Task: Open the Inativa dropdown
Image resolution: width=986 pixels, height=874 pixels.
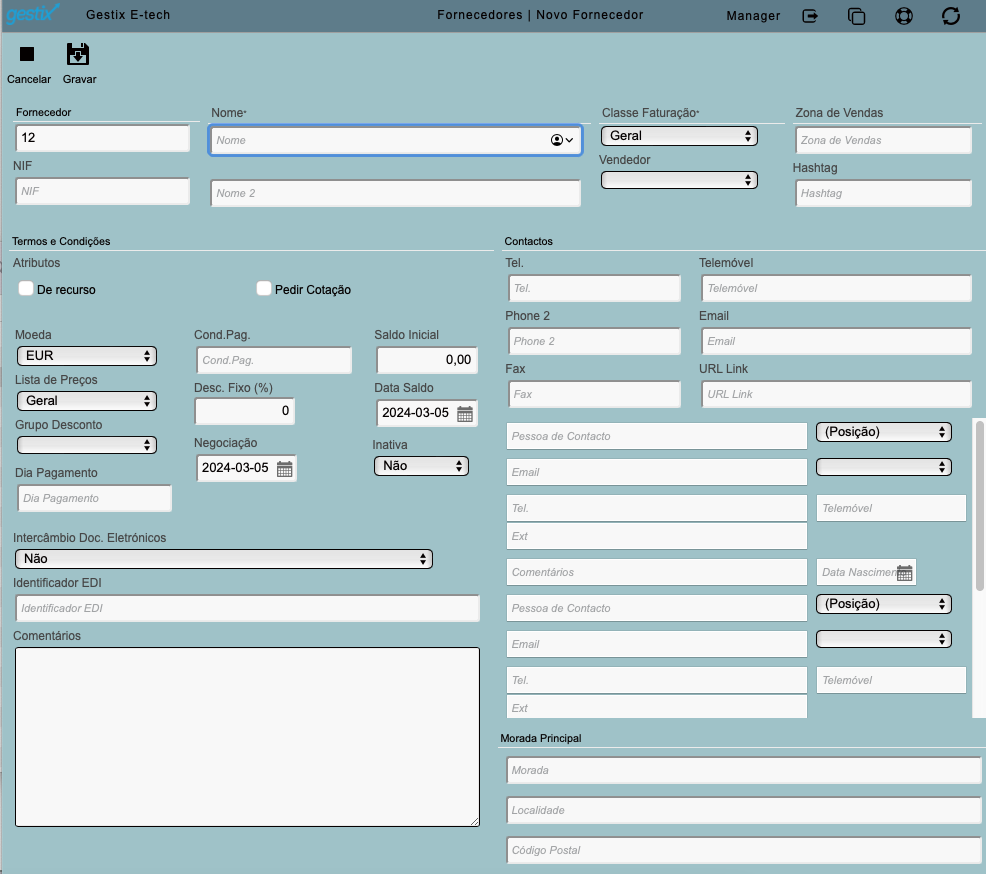Action: (x=421, y=466)
